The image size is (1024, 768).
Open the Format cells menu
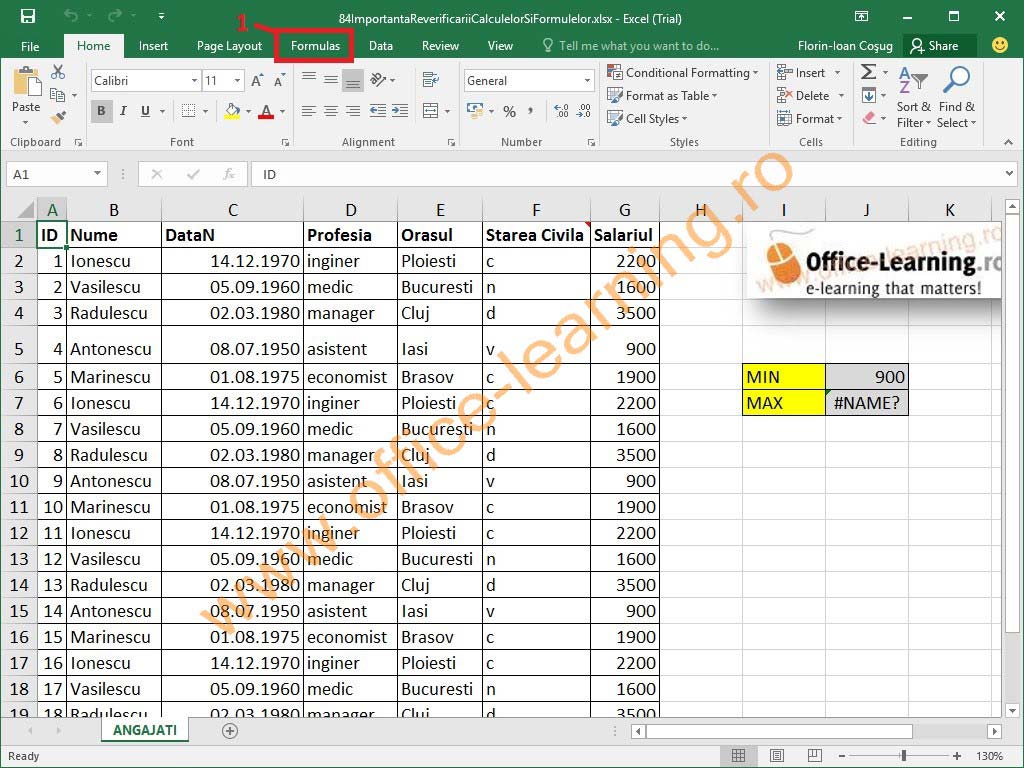(x=809, y=118)
